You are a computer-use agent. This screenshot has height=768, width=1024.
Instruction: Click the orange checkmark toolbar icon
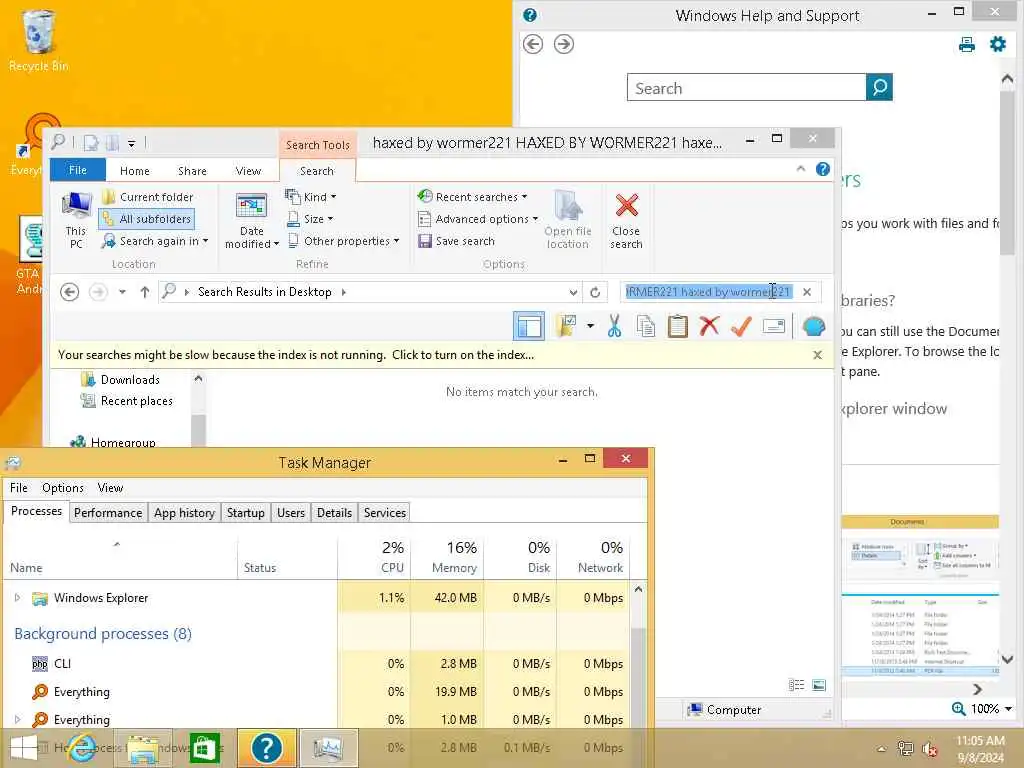pos(741,326)
